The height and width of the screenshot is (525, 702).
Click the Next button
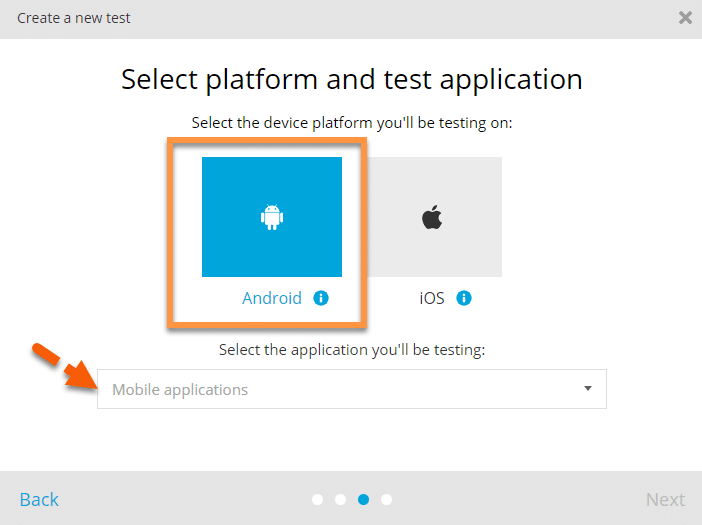point(665,499)
